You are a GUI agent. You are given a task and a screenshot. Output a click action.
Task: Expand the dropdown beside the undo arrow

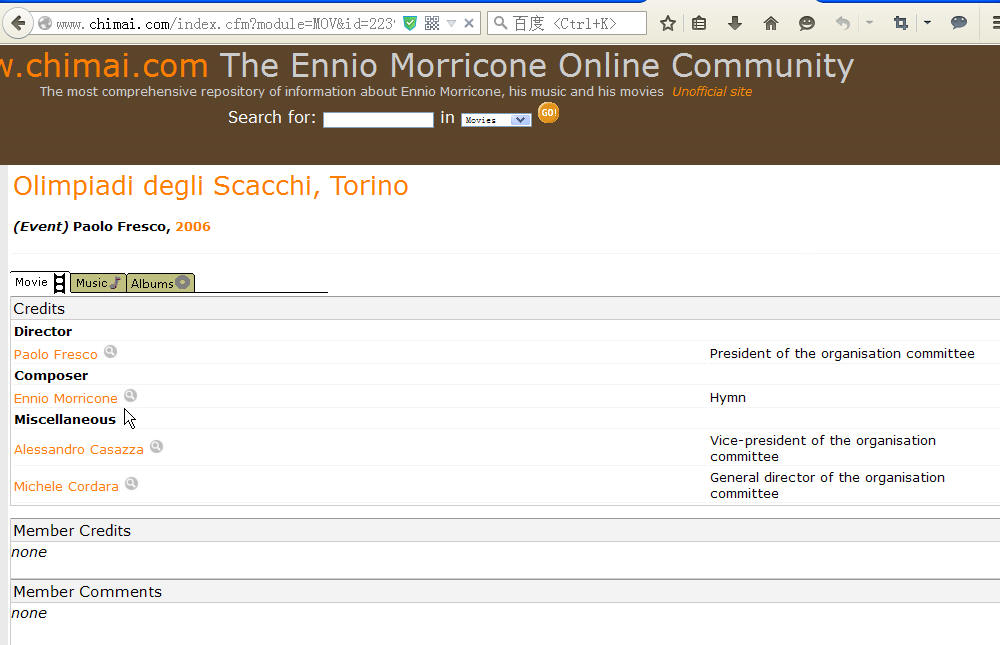869,23
